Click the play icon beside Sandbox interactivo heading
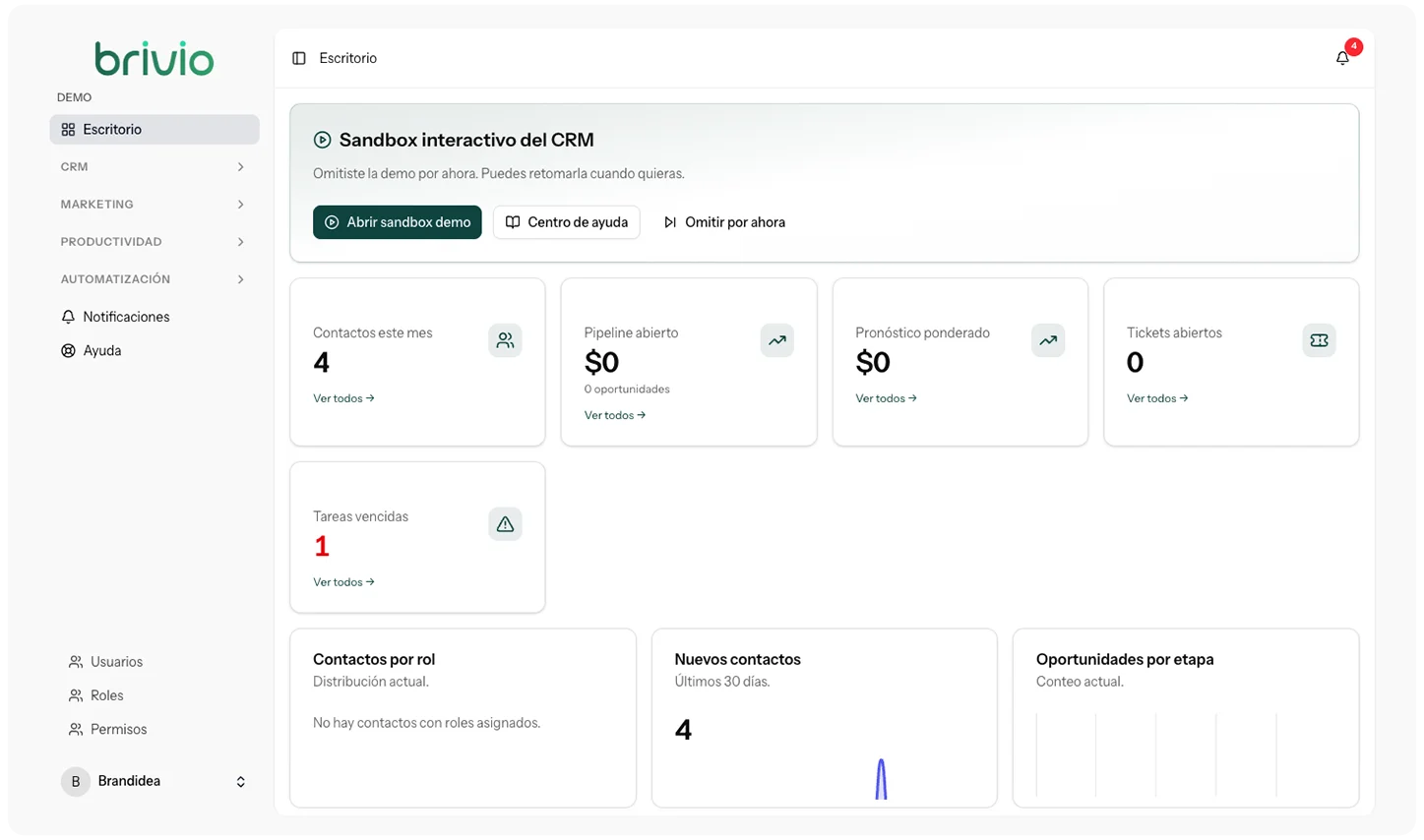The height and width of the screenshot is (840, 1424). coord(322,140)
